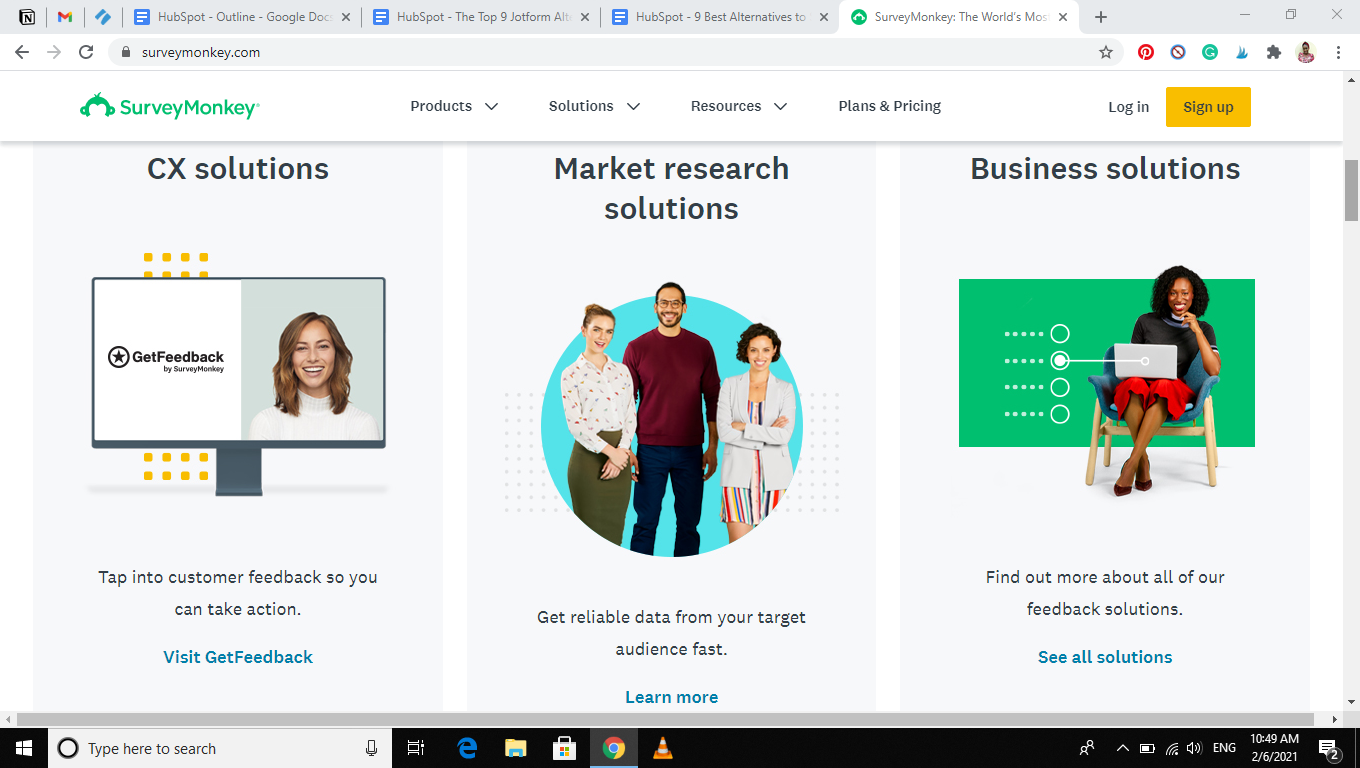
Task: Click the three people market research image
Action: (x=672, y=420)
